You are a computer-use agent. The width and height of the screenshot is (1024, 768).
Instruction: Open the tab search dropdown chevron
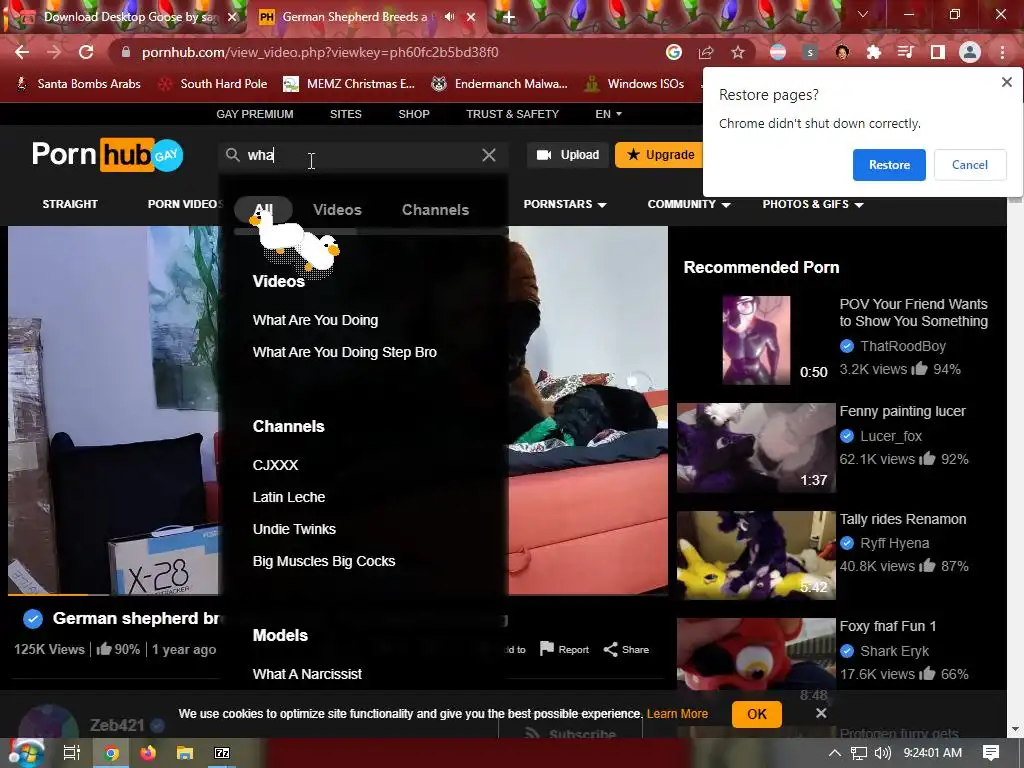[863, 14]
